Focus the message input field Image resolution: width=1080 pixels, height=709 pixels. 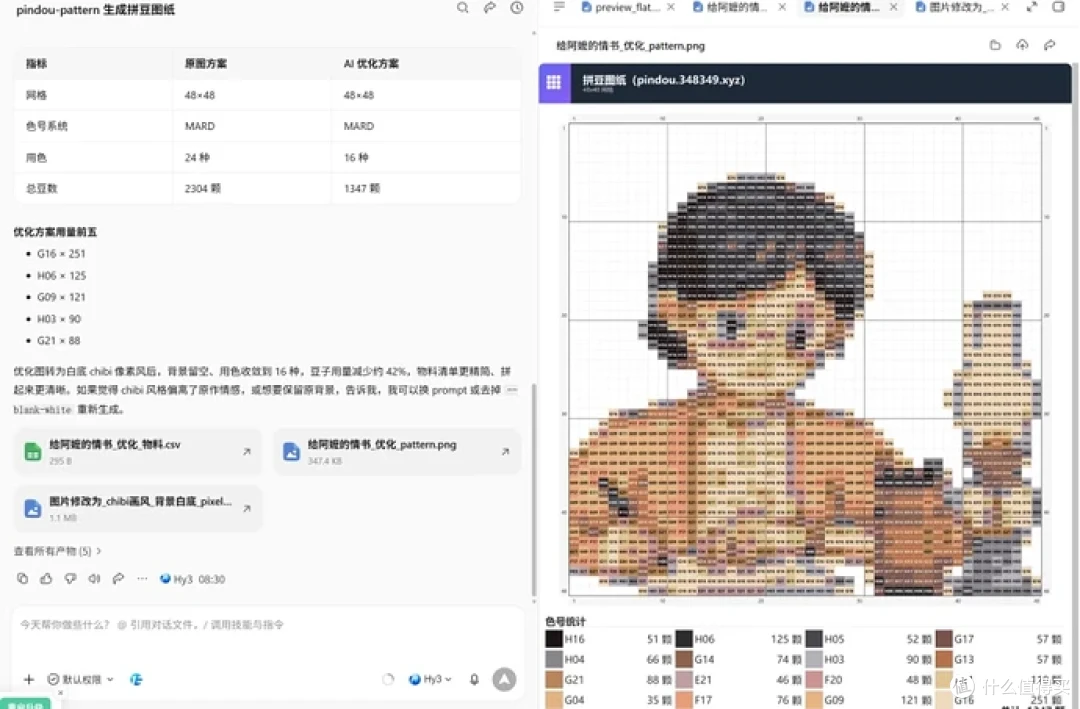(x=267, y=625)
